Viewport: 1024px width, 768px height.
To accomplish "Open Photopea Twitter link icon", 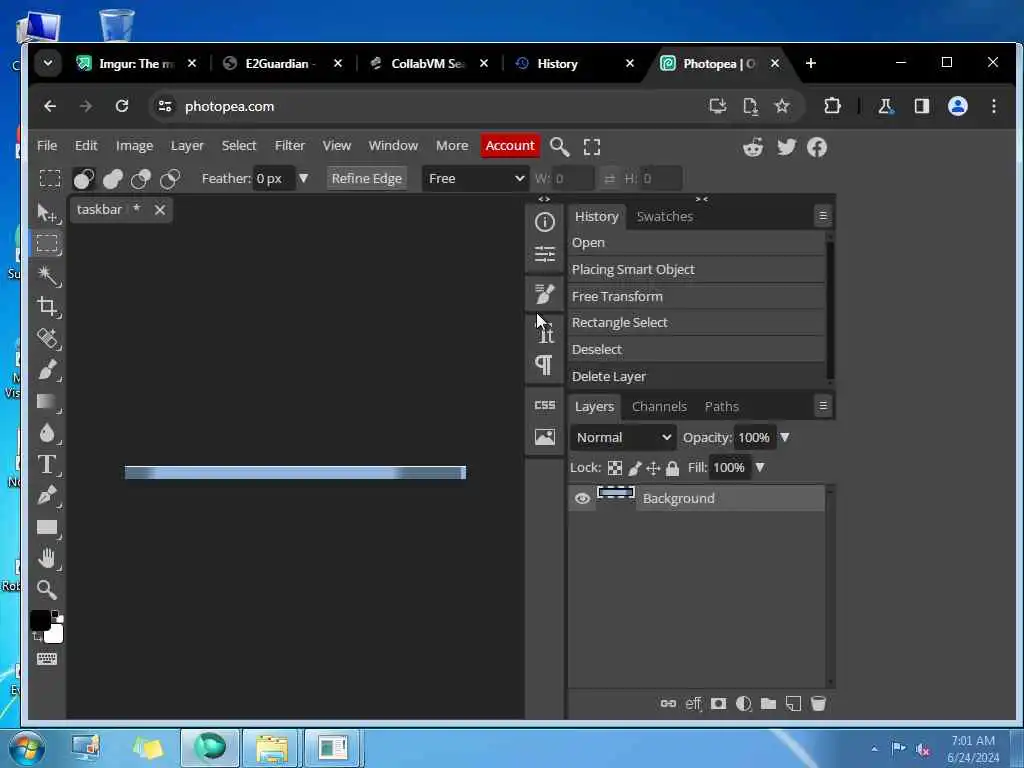I will pos(786,147).
